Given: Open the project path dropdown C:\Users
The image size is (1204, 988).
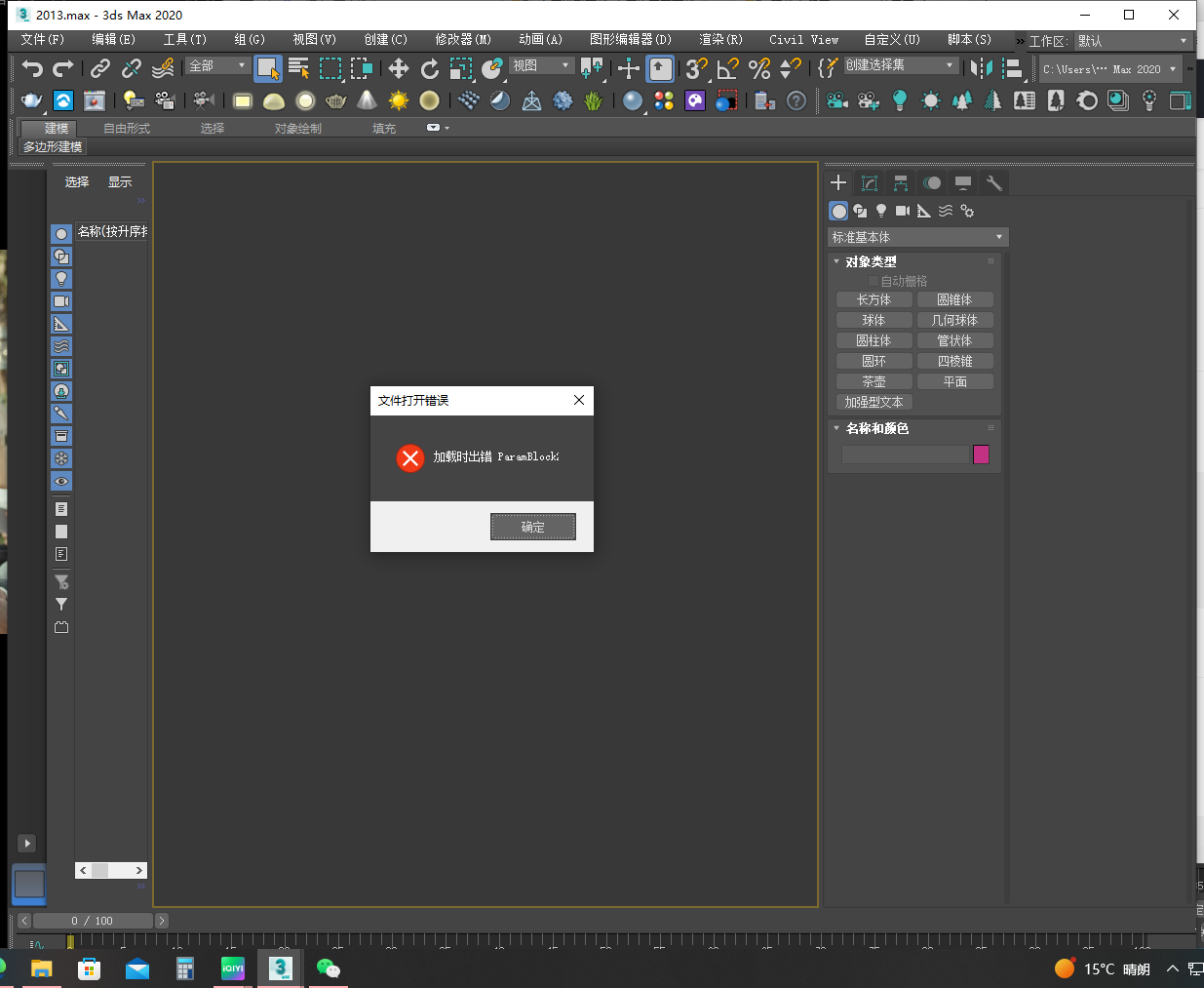Looking at the screenshot, I should point(1110,69).
